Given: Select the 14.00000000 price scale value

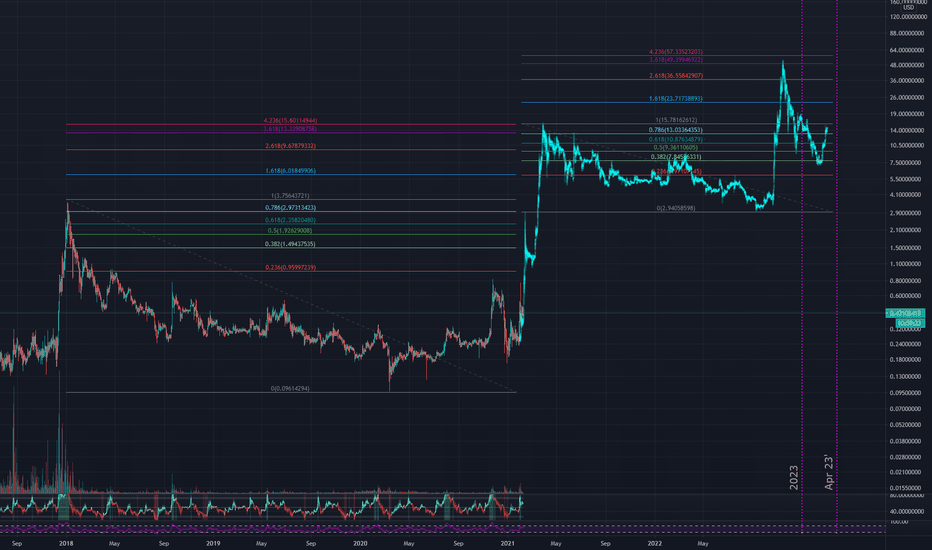Looking at the screenshot, I should 909,130.
